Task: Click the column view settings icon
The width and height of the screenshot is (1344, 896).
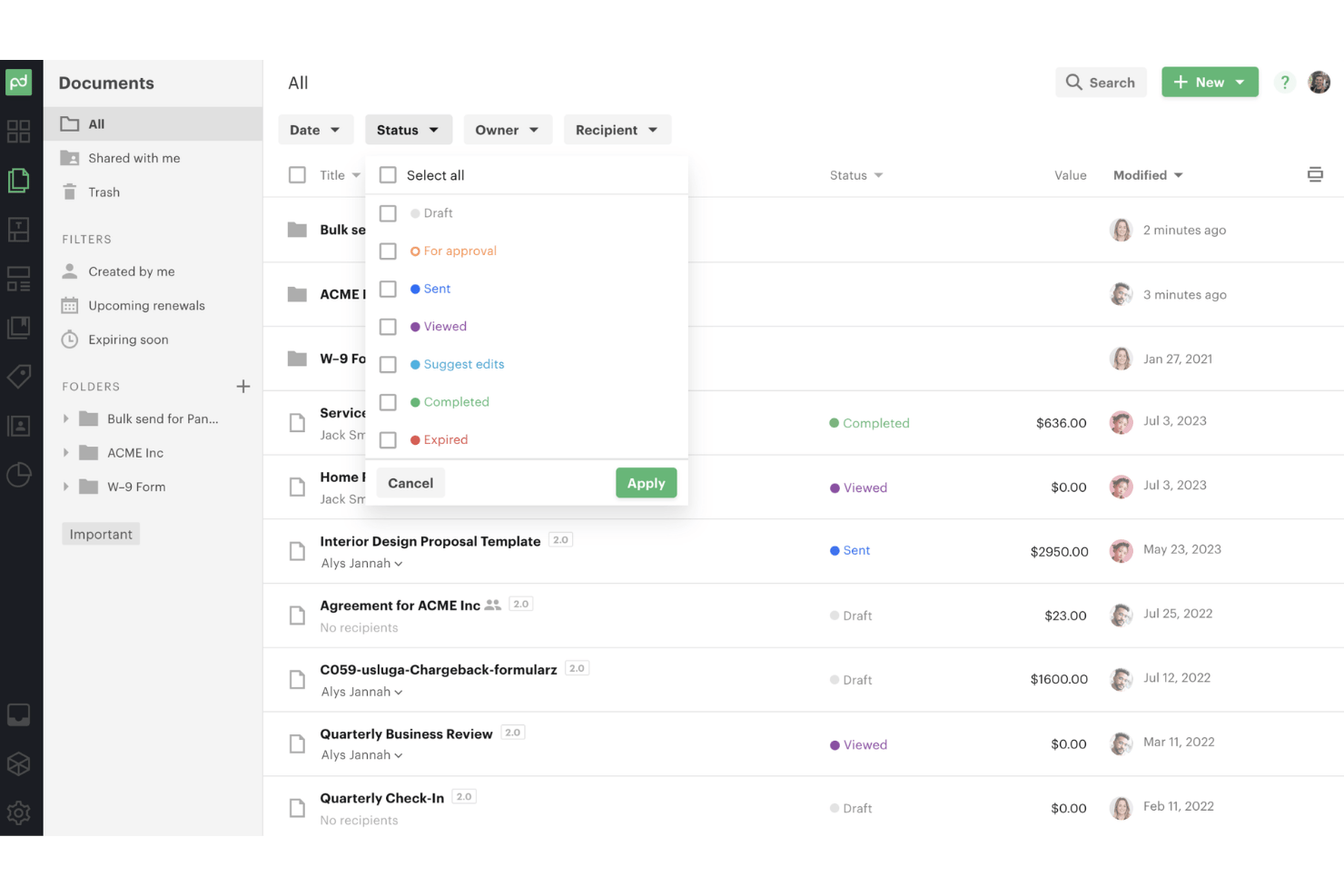Action: point(1315,174)
